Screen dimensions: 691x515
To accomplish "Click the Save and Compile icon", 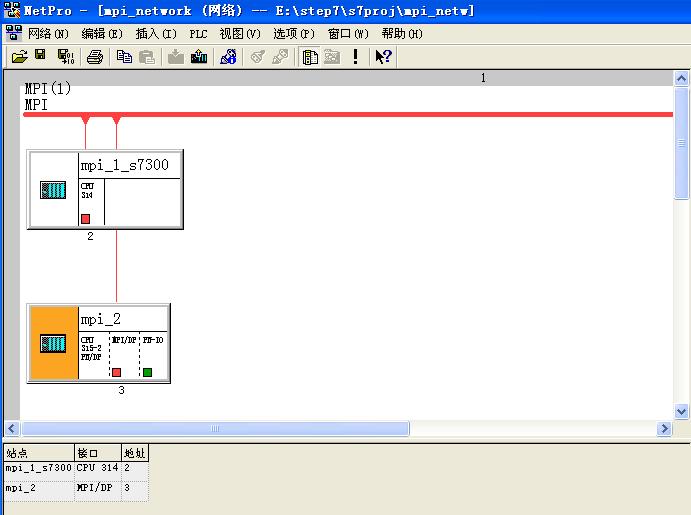I will tap(65, 57).
